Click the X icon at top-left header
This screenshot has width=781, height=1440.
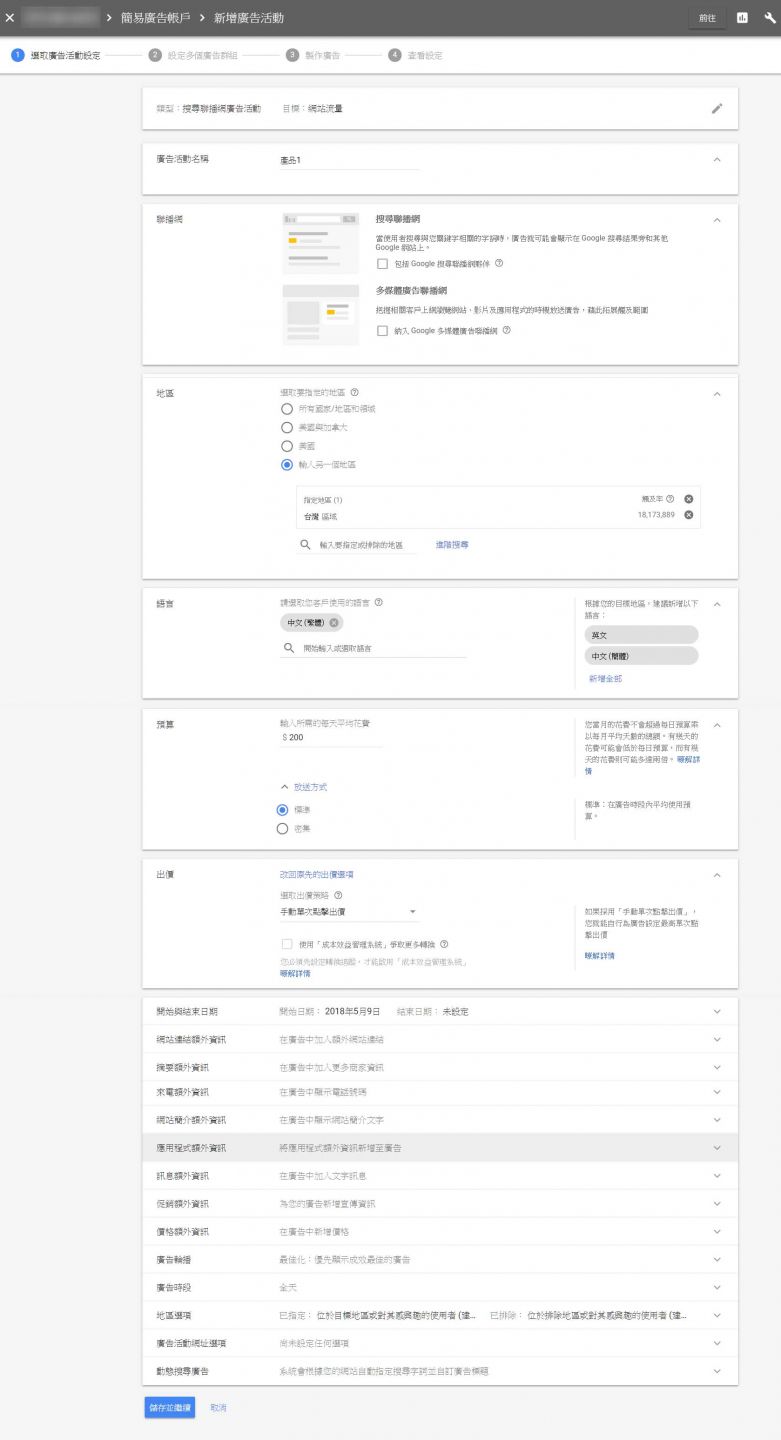click(10, 18)
